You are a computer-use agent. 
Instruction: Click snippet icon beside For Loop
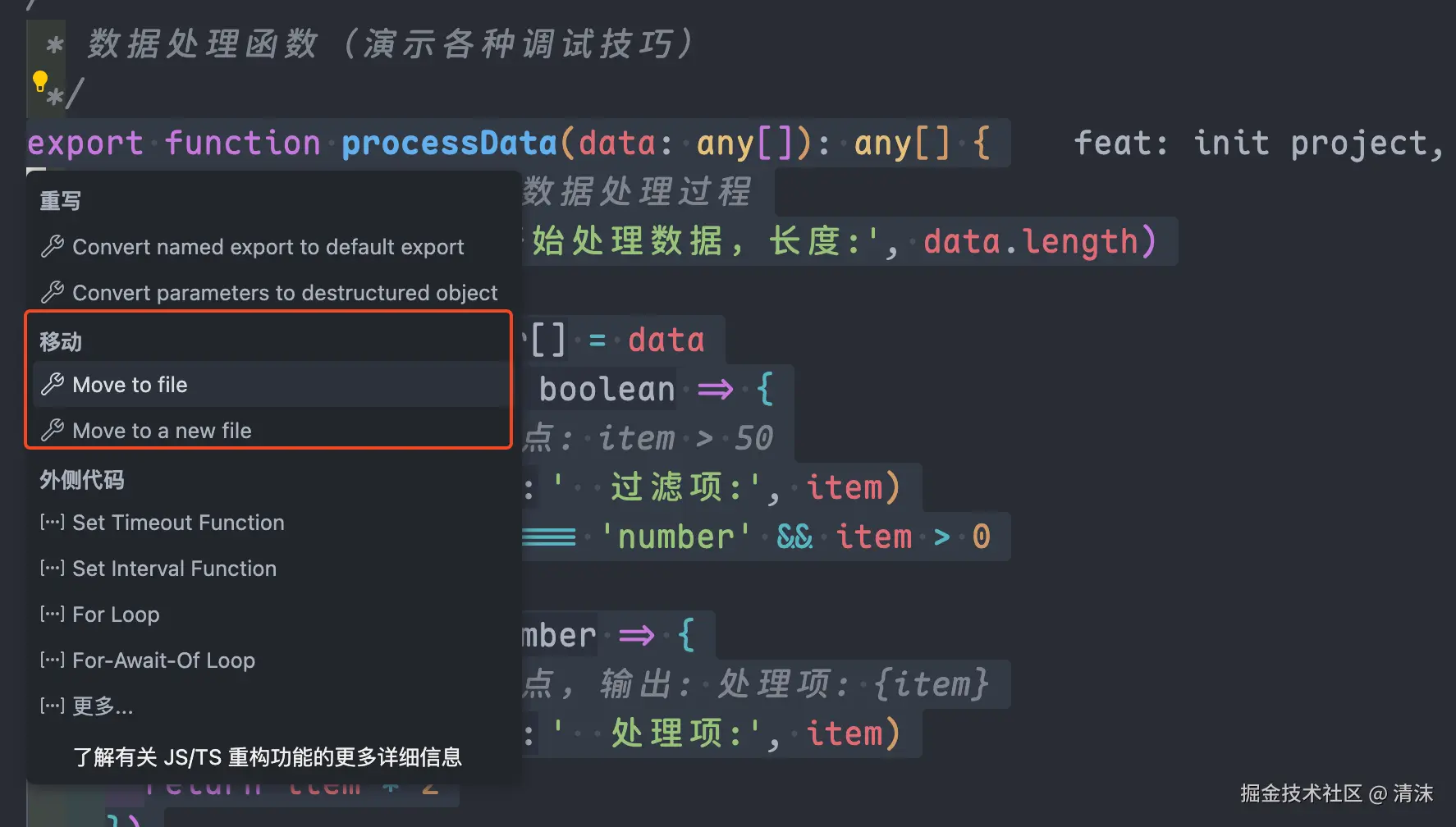(x=52, y=614)
